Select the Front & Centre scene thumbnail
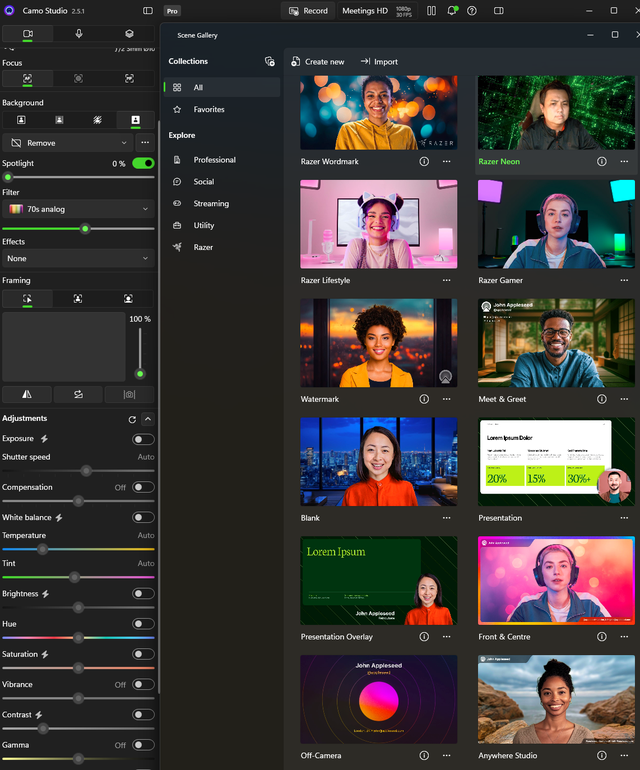Viewport: 640px width, 770px height. click(556, 580)
